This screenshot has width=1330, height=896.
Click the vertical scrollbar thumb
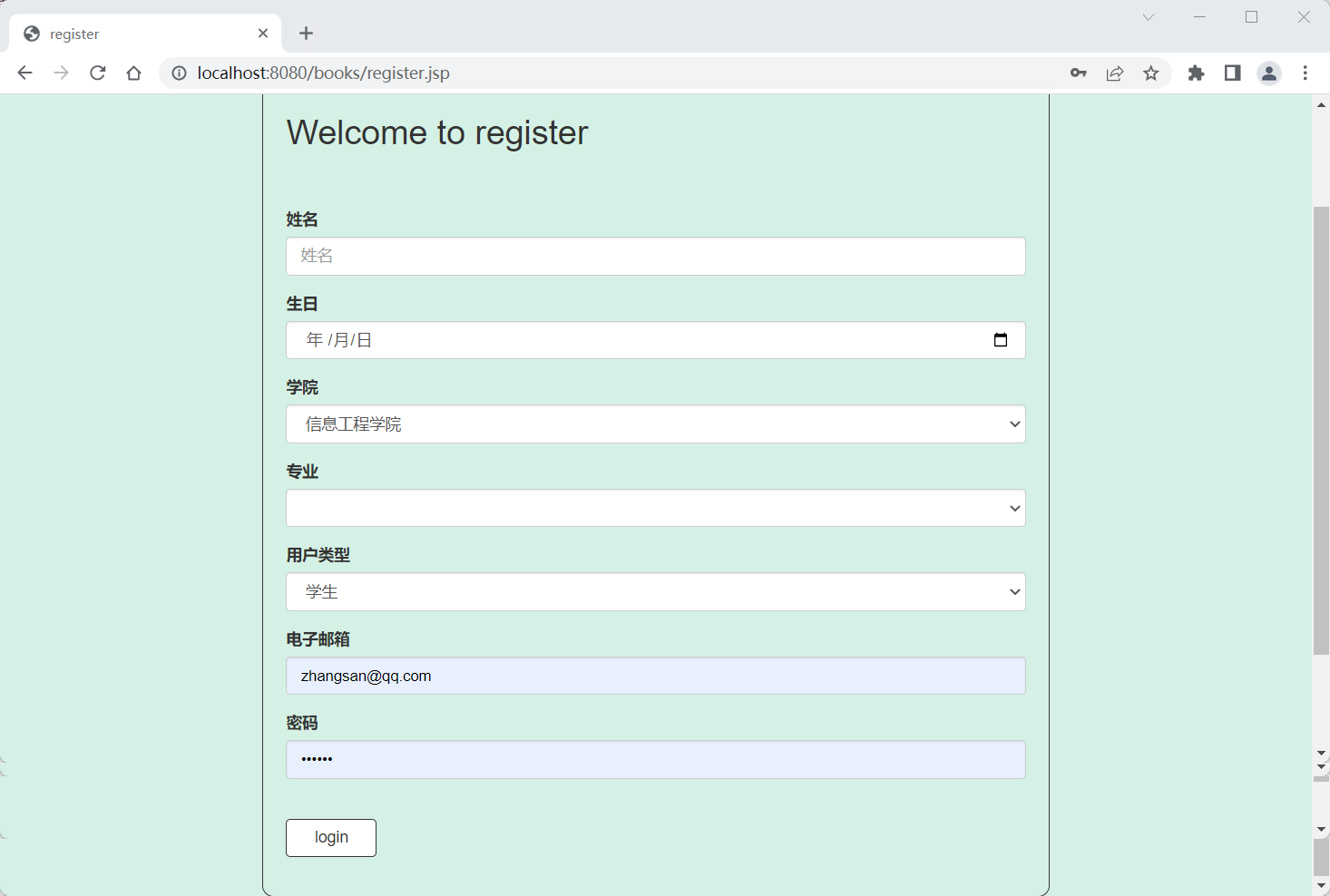click(x=1321, y=430)
